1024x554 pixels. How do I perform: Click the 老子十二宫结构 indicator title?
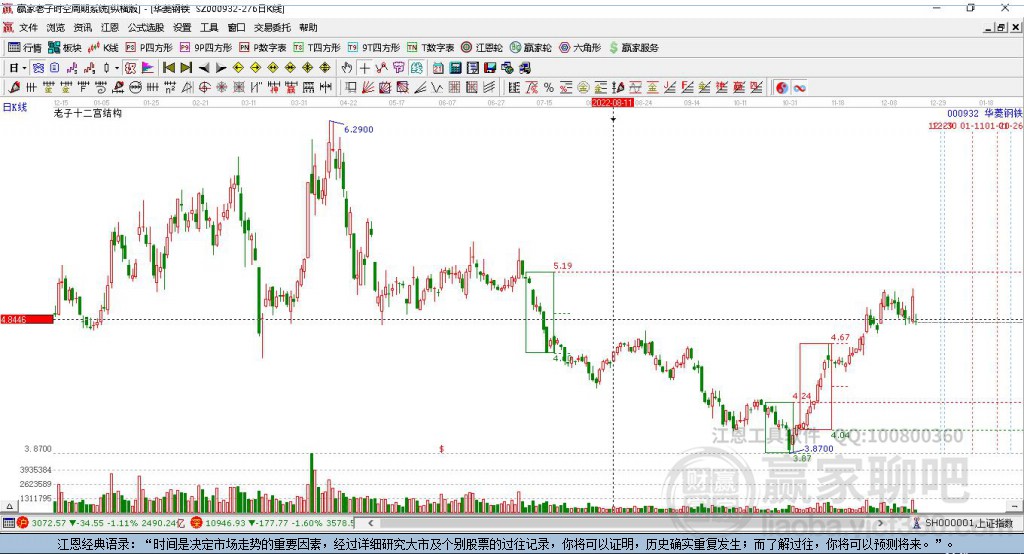(x=88, y=113)
